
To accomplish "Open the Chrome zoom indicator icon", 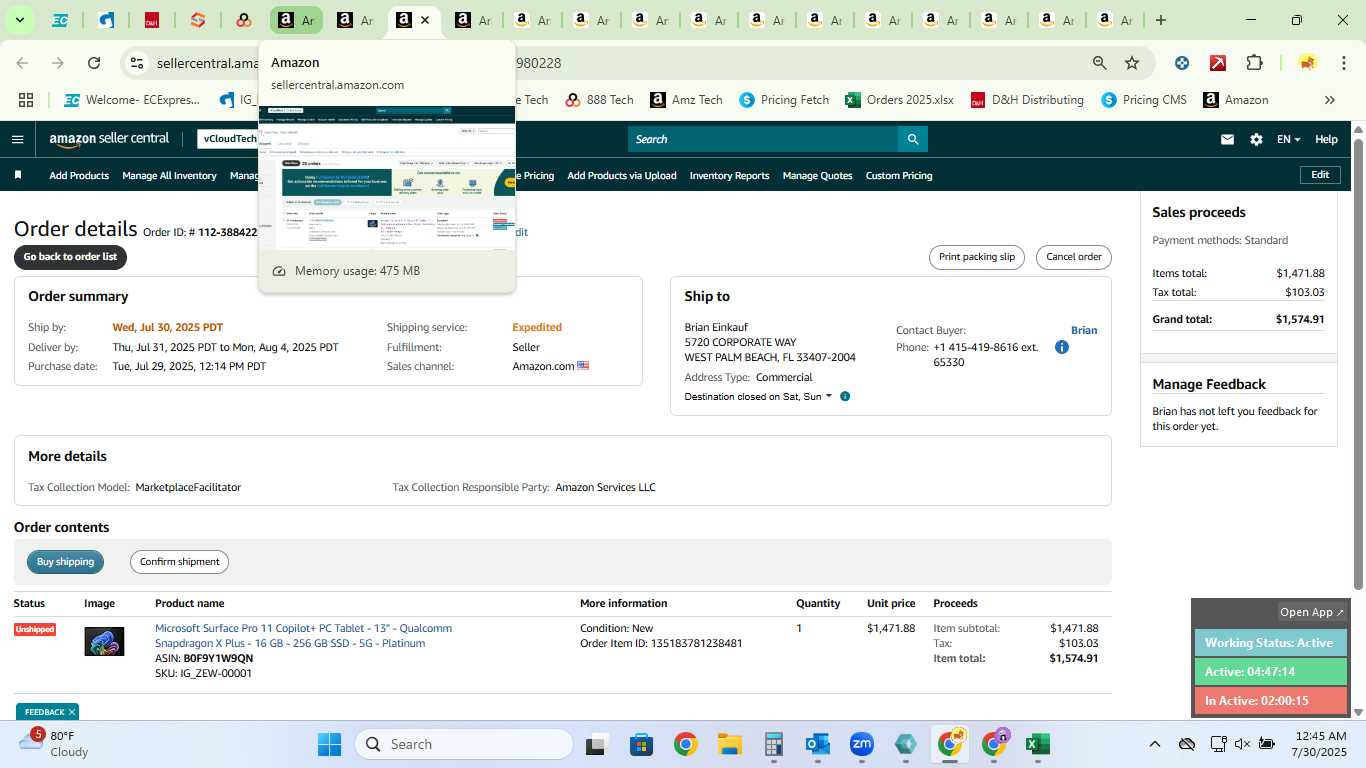I will click(1100, 63).
